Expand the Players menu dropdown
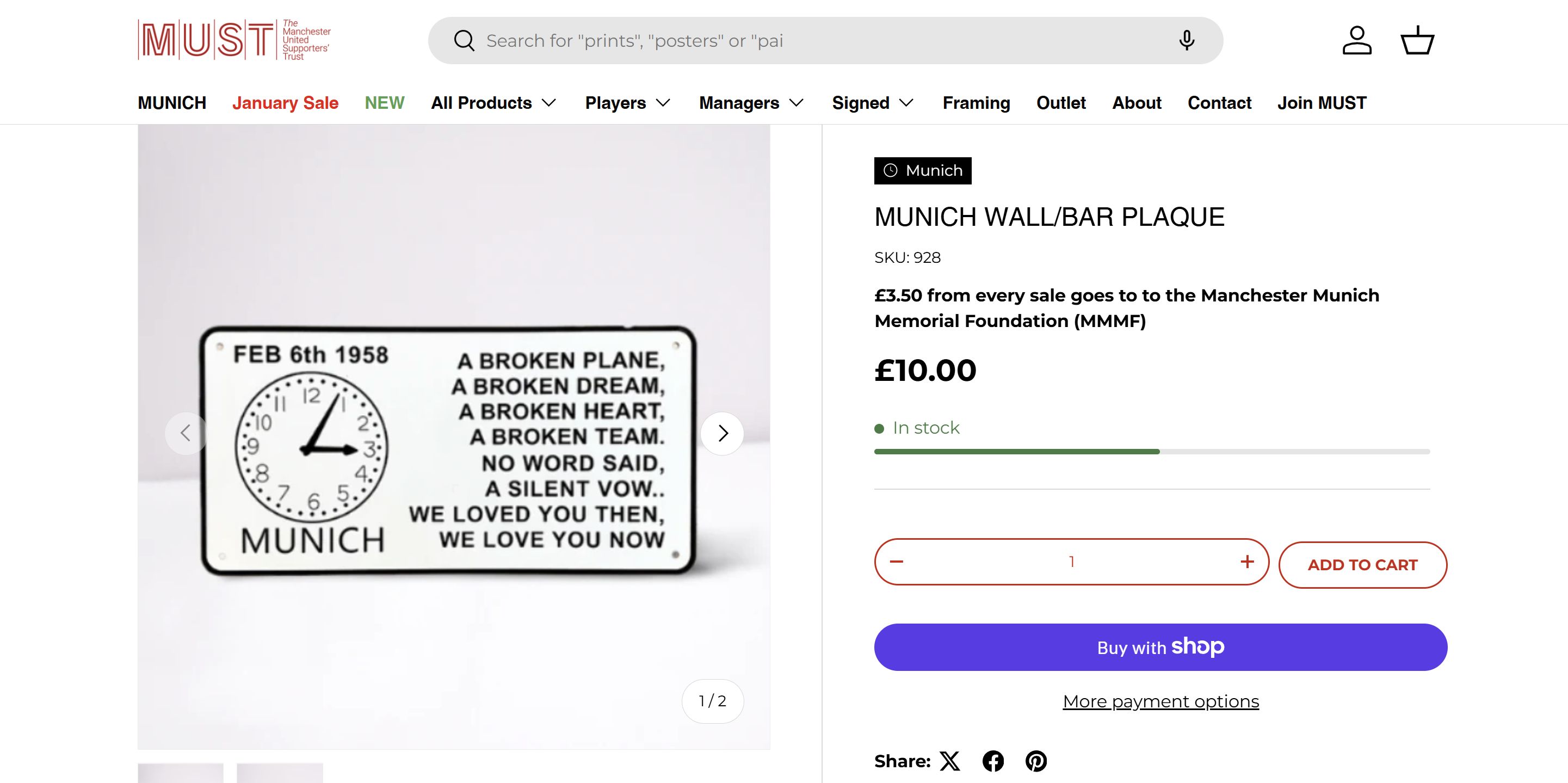Image resolution: width=1568 pixels, height=783 pixels. pos(627,103)
